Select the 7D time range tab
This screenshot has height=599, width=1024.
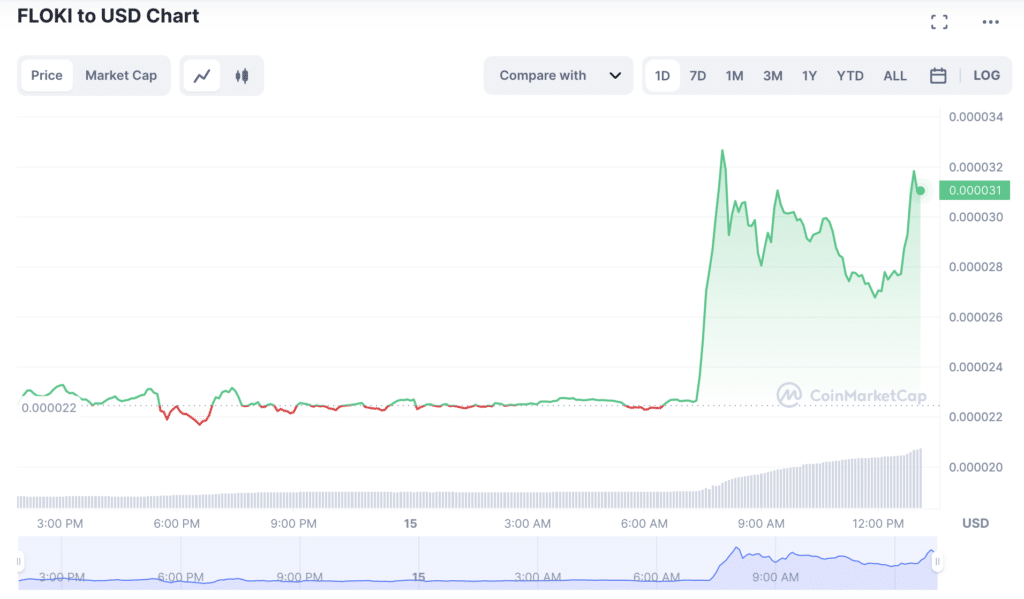pos(697,76)
